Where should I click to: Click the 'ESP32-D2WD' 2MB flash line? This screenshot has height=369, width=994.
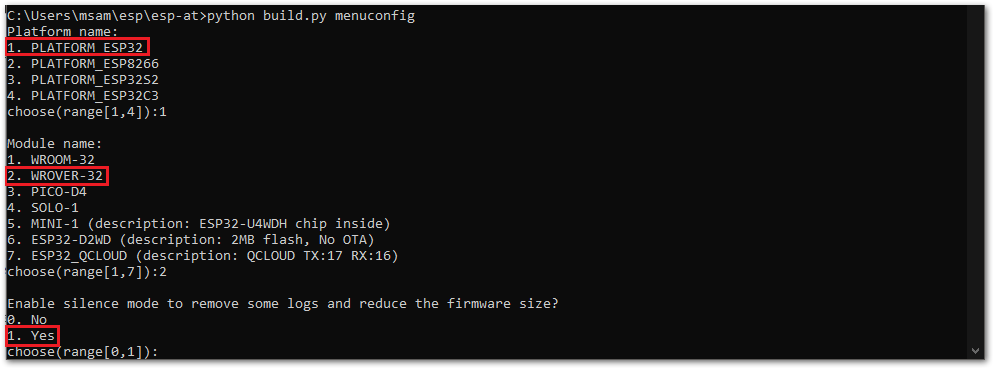(x=191, y=240)
